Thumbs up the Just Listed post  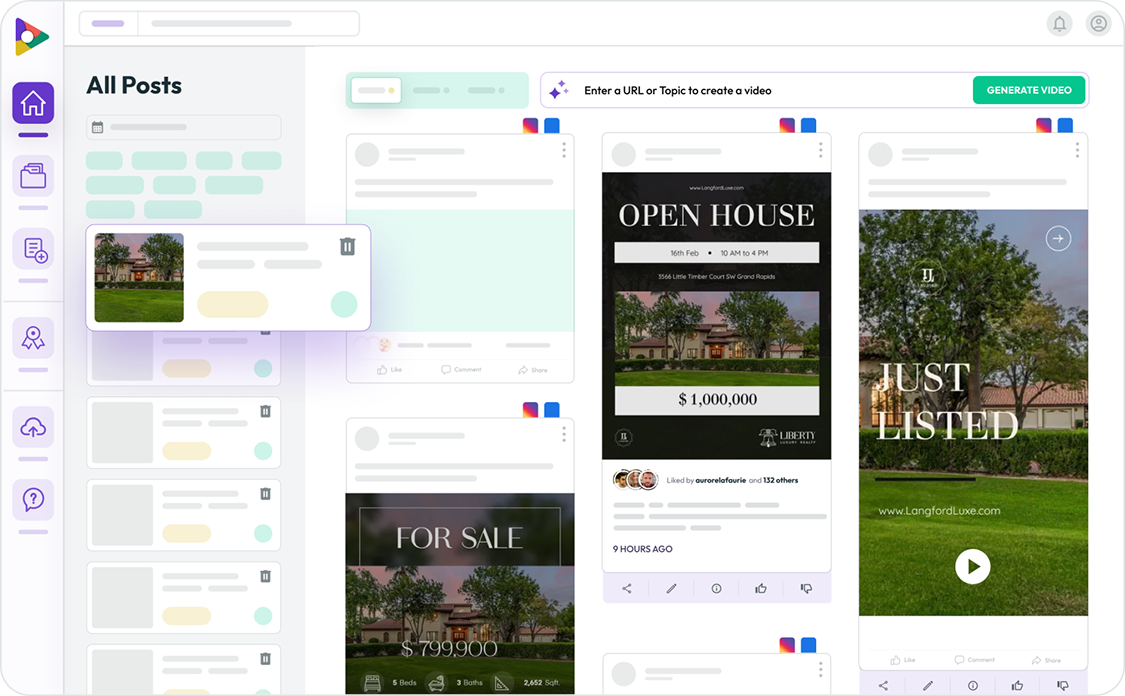point(1017,685)
